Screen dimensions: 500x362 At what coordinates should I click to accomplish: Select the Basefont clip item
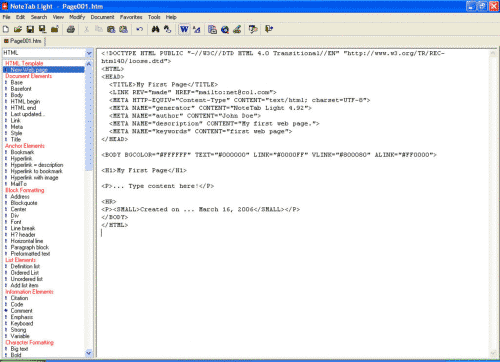[21, 89]
